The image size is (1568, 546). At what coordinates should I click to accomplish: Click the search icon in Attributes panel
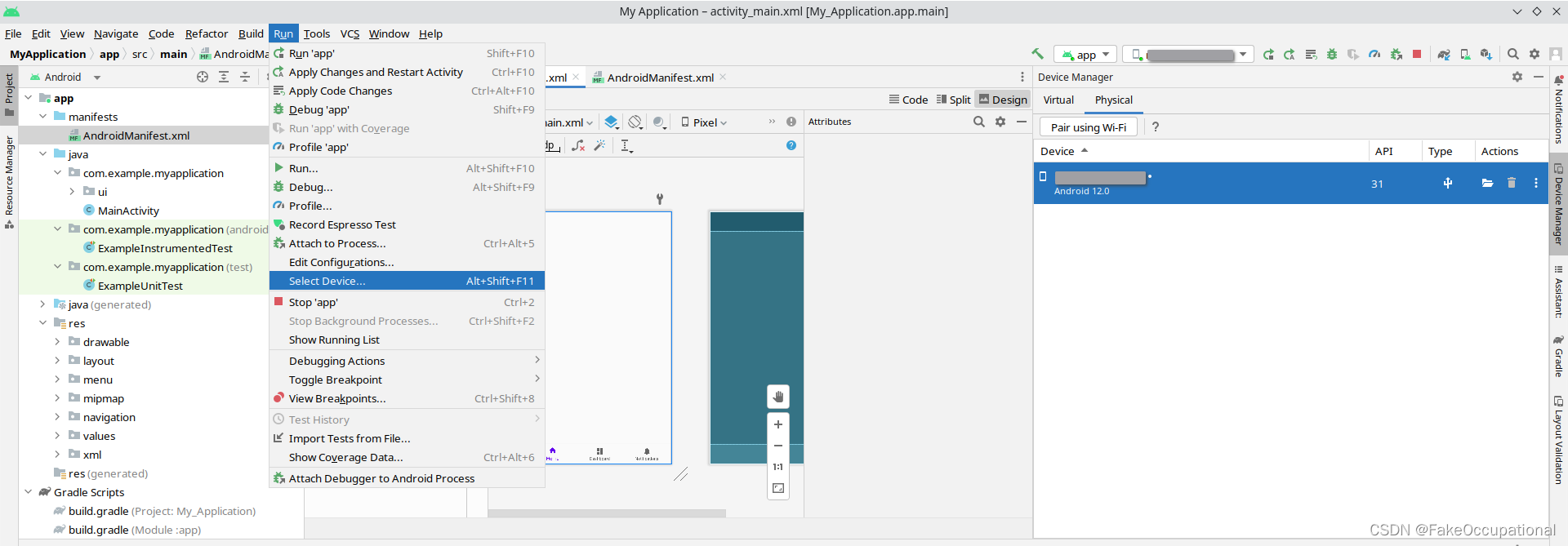tap(979, 122)
